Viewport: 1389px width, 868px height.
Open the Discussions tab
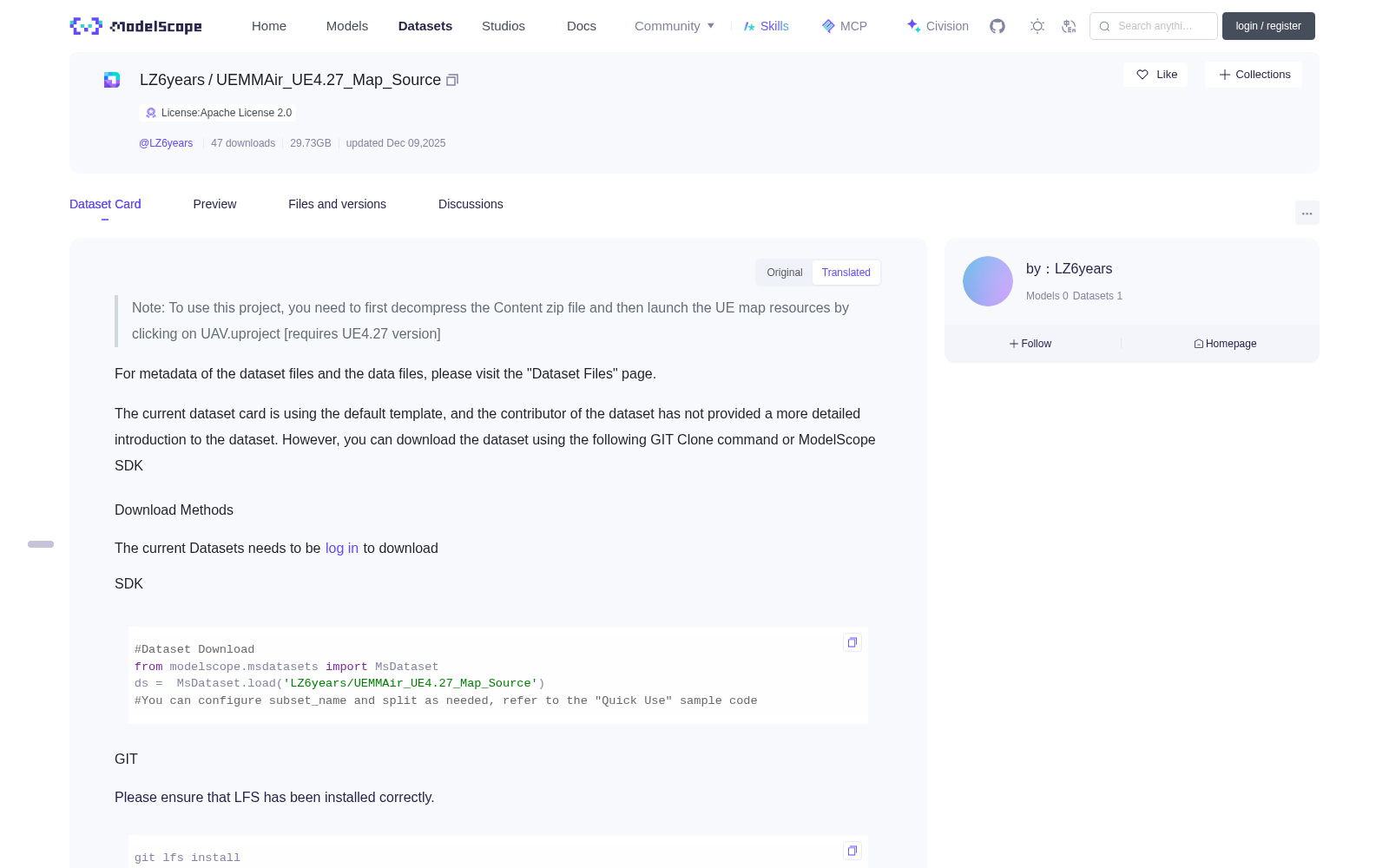click(471, 204)
